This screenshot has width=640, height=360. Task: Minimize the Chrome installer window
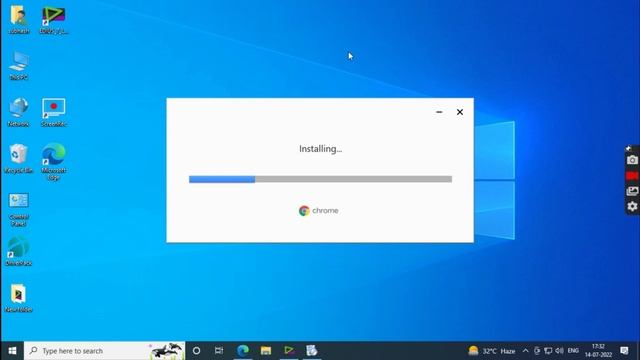tap(439, 112)
